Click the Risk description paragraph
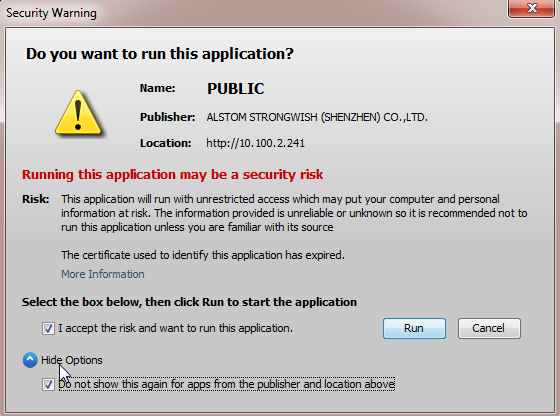The image size is (560, 416). tap(294, 213)
